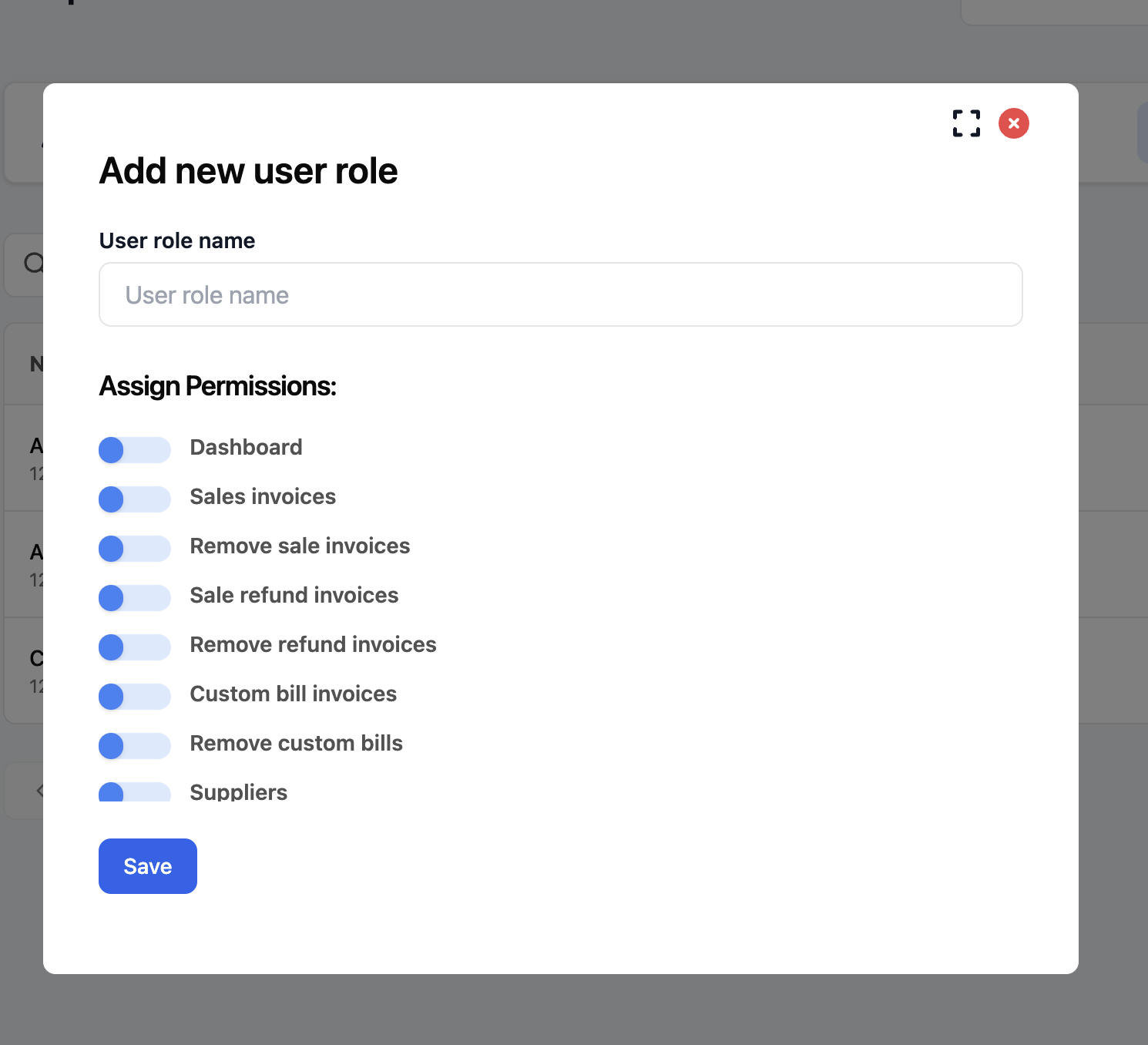This screenshot has width=1148, height=1045.
Task: Switch the Remove sale invoices toggle
Action: click(x=135, y=549)
